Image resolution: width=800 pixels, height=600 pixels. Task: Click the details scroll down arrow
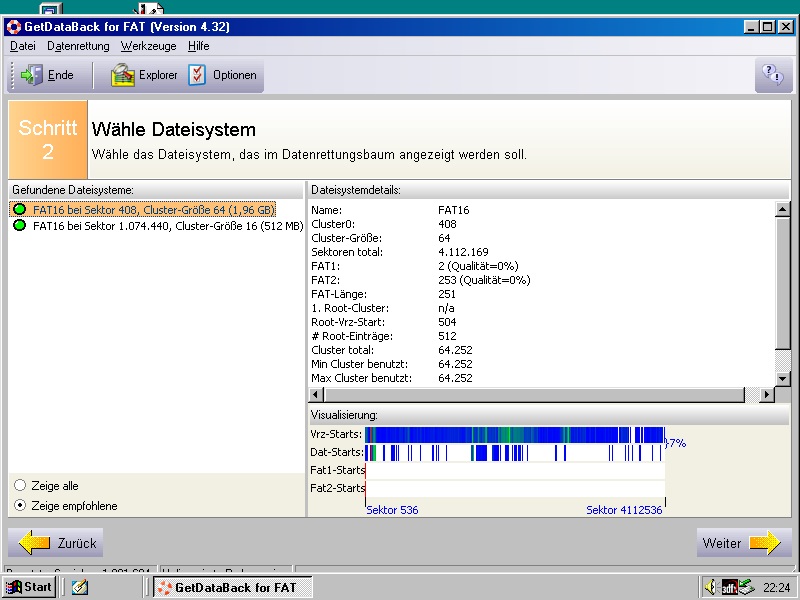pyautogui.click(x=783, y=378)
